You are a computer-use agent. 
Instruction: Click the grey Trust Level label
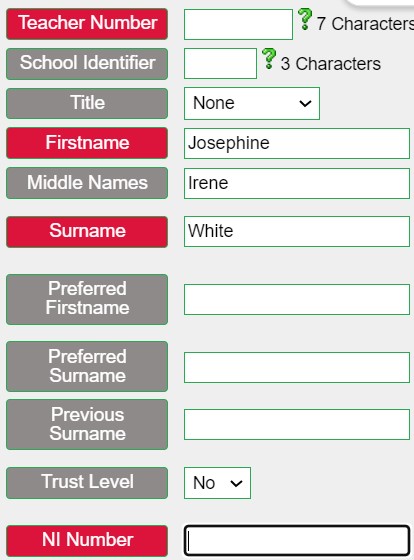pyautogui.click(x=87, y=483)
